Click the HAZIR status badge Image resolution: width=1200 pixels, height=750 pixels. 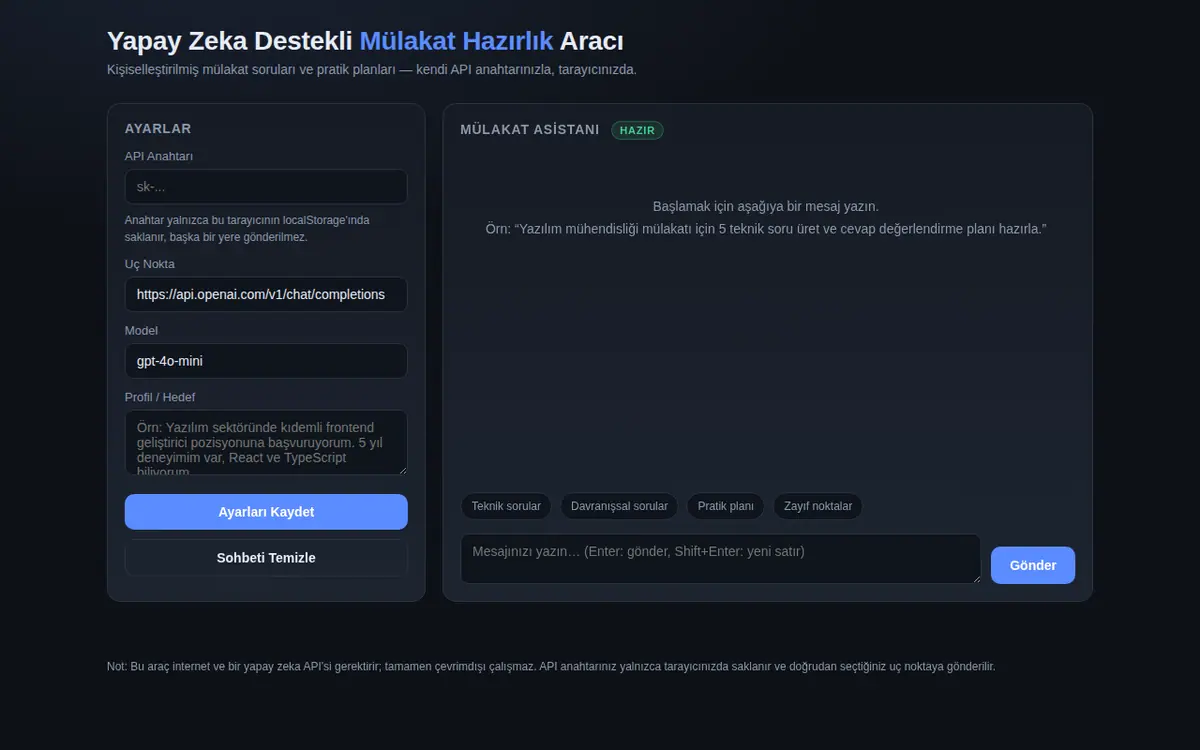tap(637, 130)
